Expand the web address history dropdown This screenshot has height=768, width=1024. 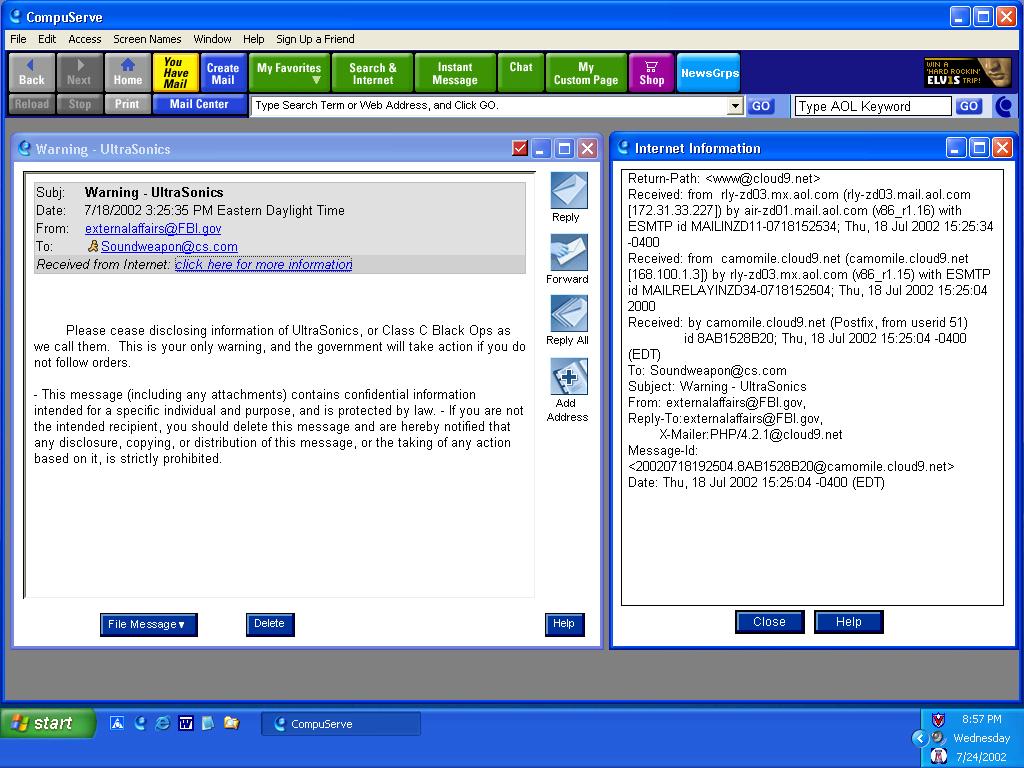pyautogui.click(x=735, y=106)
